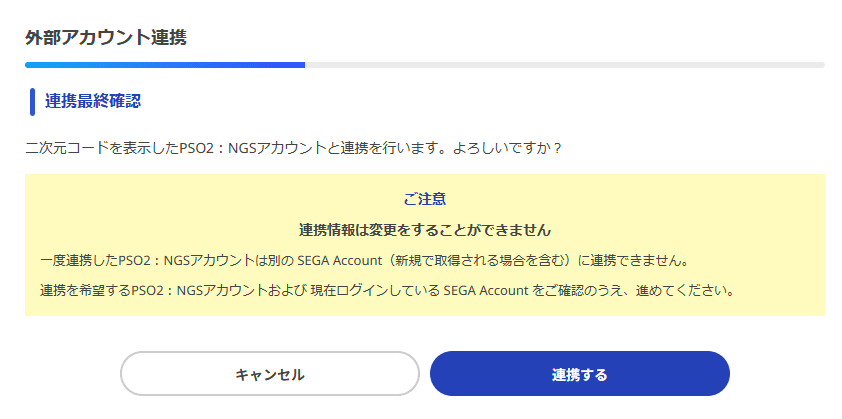The height and width of the screenshot is (419, 842).
Task: Click the notice line starting with 連携を希望する
Action: click(x=387, y=292)
